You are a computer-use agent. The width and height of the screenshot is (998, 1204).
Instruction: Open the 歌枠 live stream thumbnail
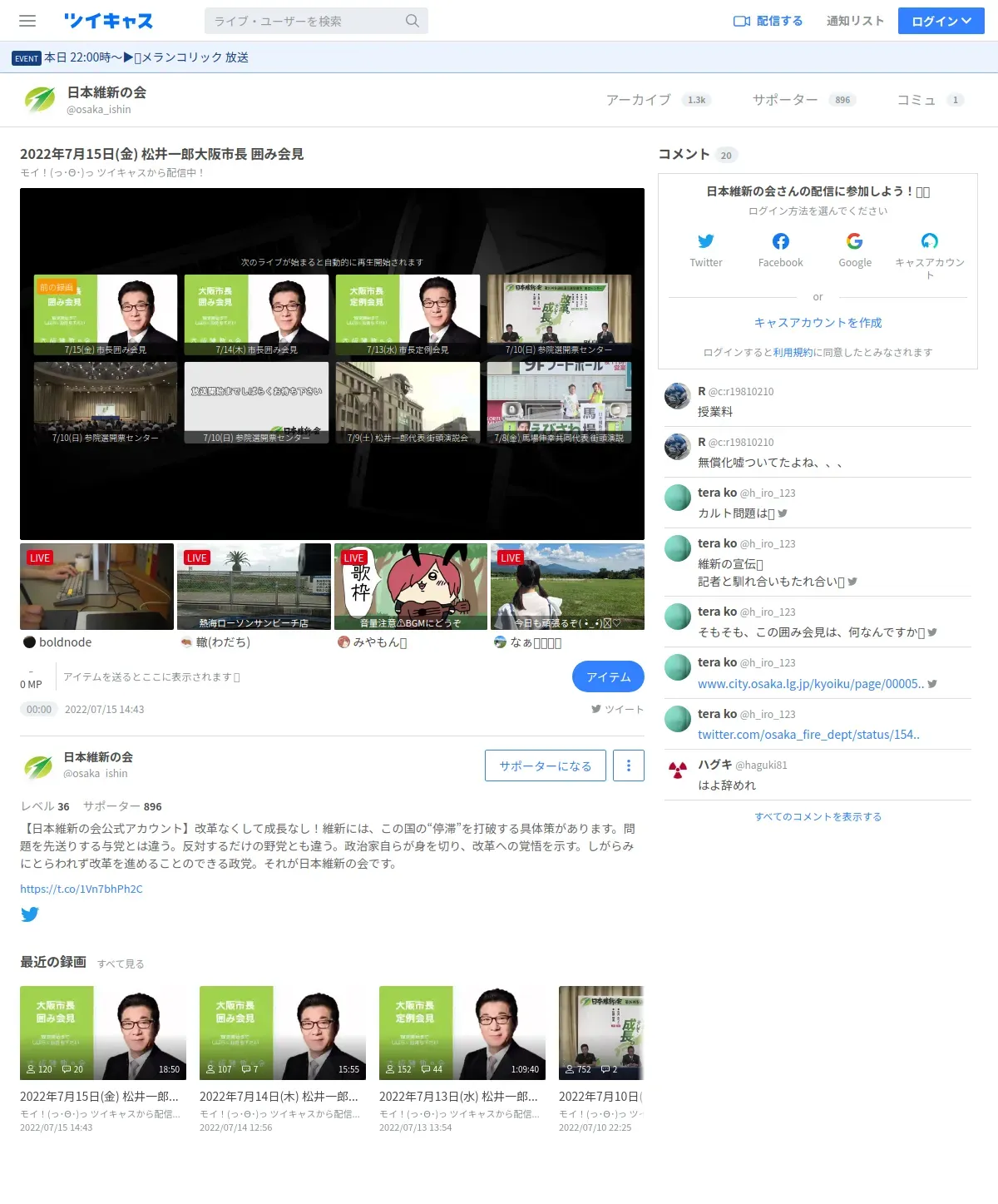click(x=411, y=587)
